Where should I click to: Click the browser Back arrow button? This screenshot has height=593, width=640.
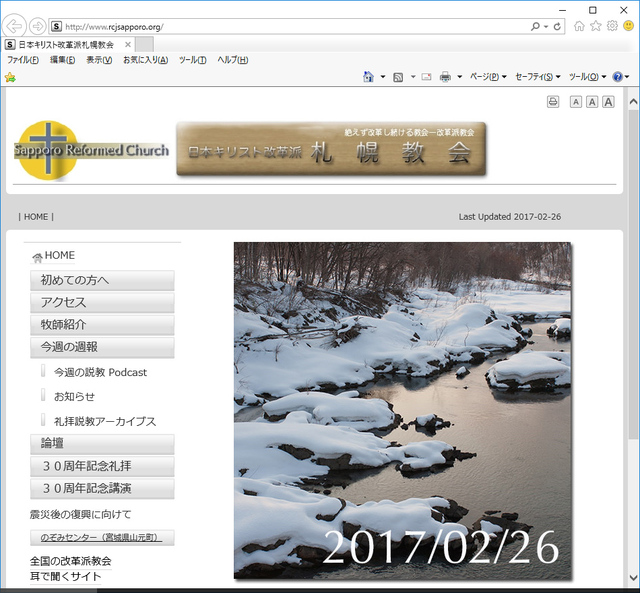(15, 26)
